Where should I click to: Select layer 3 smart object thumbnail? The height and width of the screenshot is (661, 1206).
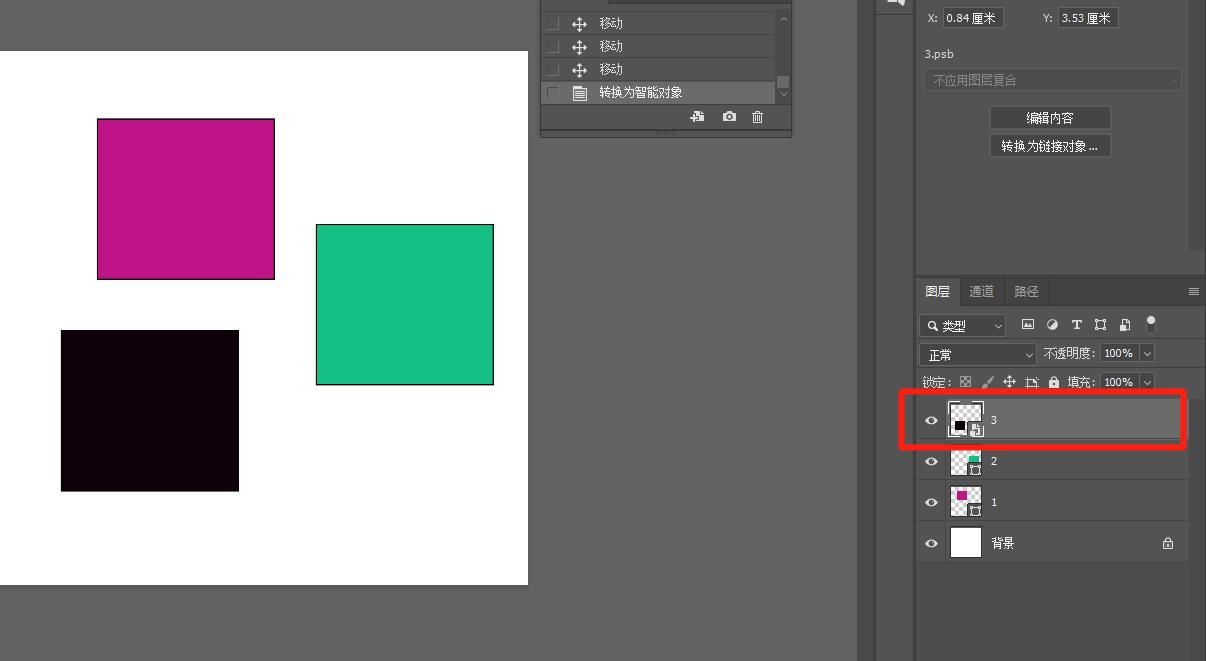(x=966, y=420)
